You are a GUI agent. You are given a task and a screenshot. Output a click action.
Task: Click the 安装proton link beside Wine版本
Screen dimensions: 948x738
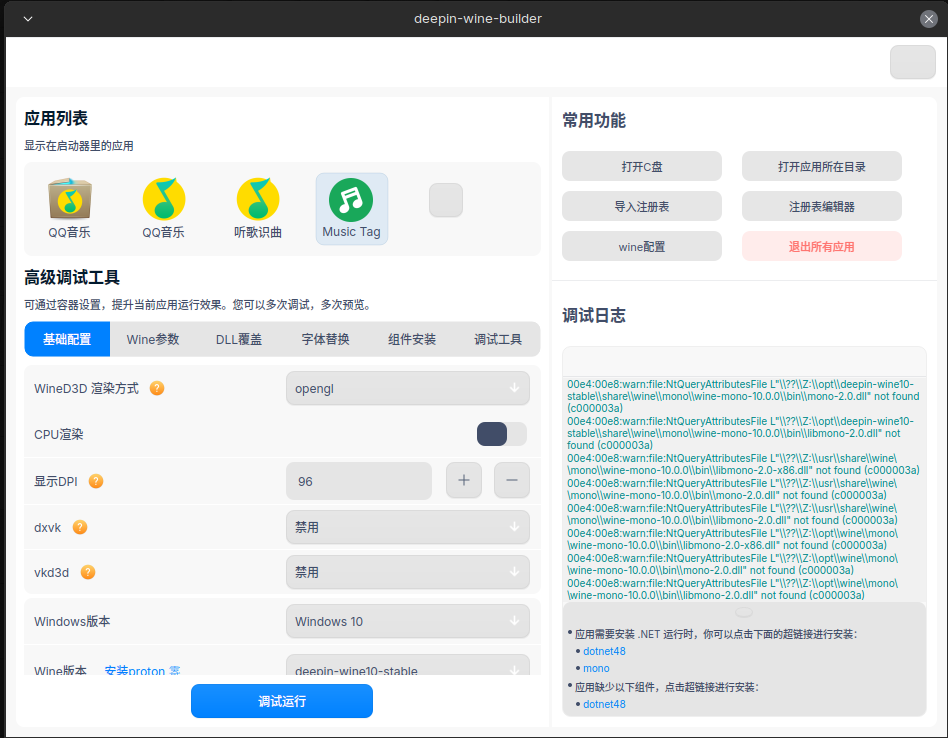click(x=142, y=670)
